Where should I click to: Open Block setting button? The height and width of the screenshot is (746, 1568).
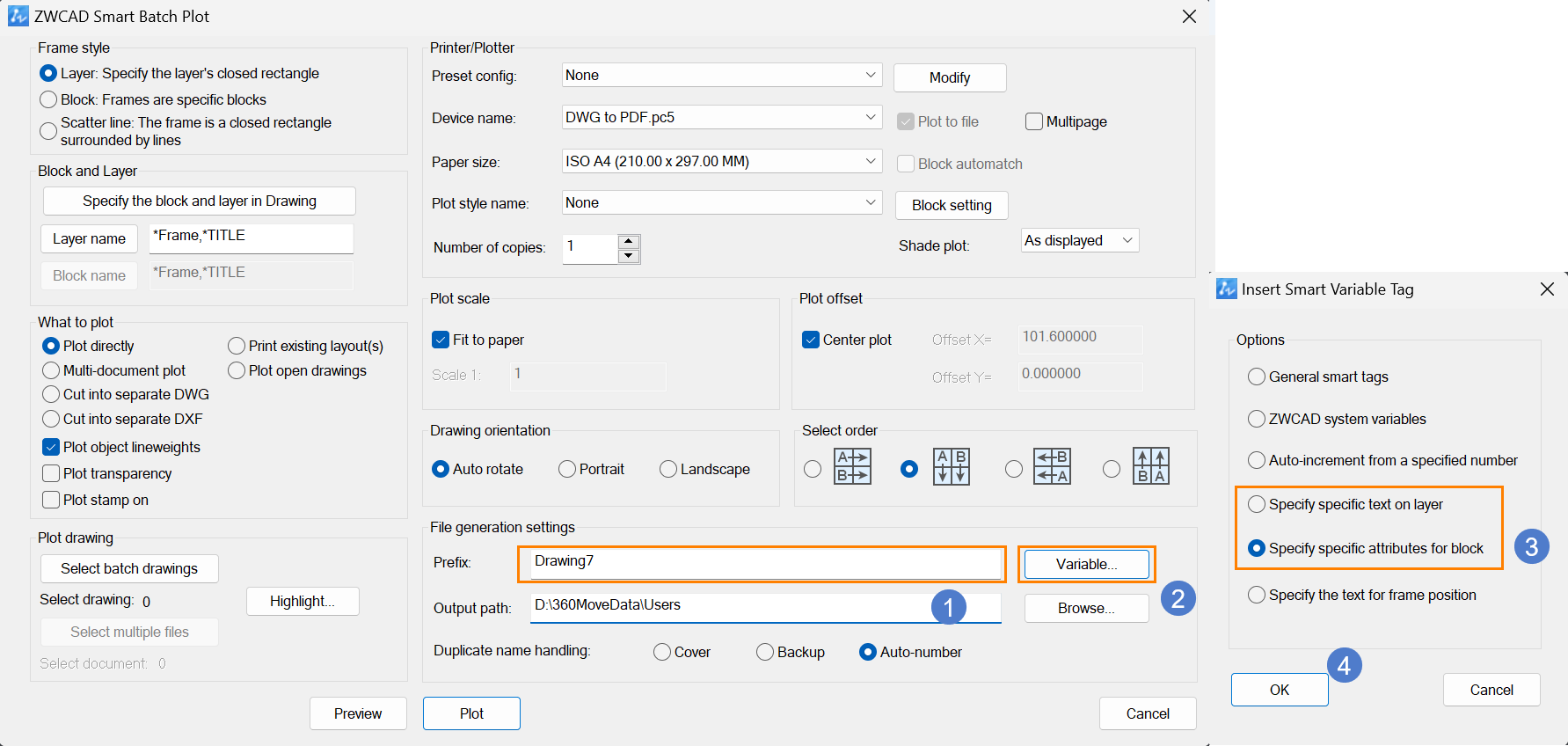(x=952, y=205)
